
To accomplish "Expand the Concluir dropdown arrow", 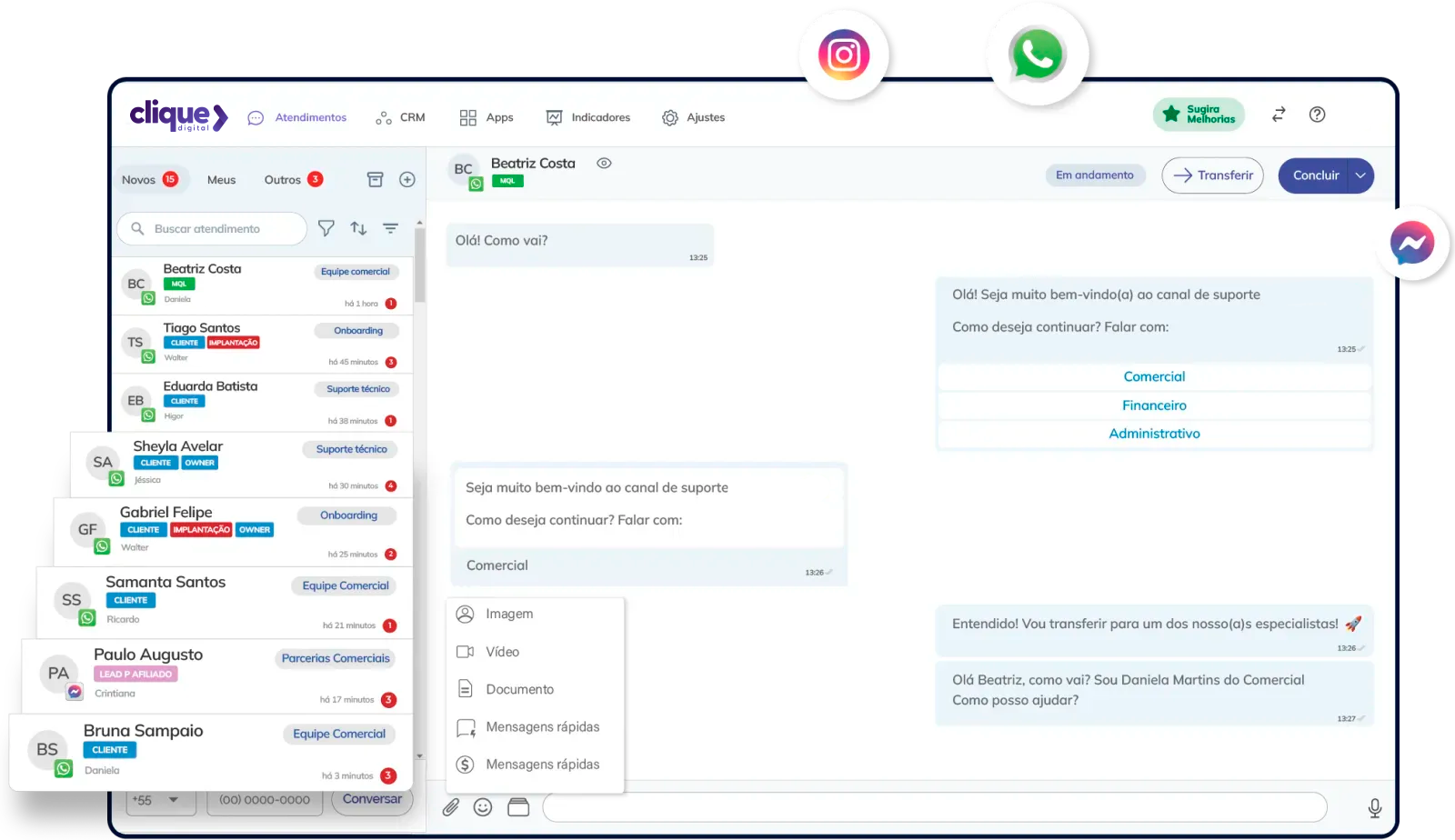I will pos(1360,176).
